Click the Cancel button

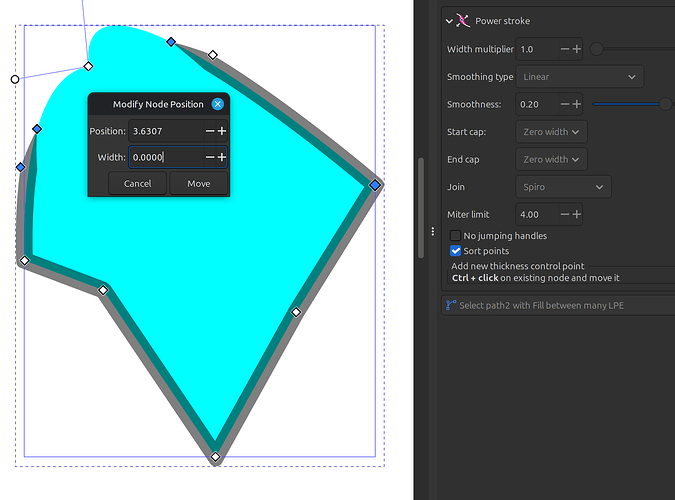(137, 183)
